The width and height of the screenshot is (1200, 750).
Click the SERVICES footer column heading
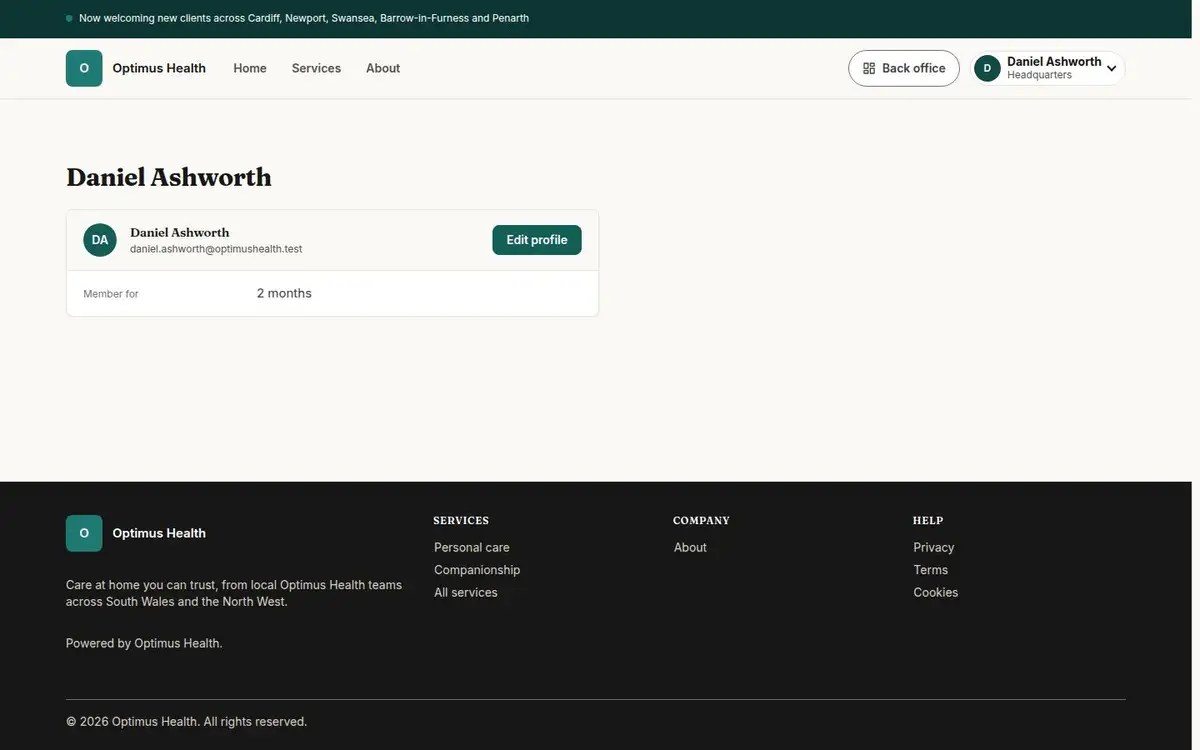pos(461,520)
